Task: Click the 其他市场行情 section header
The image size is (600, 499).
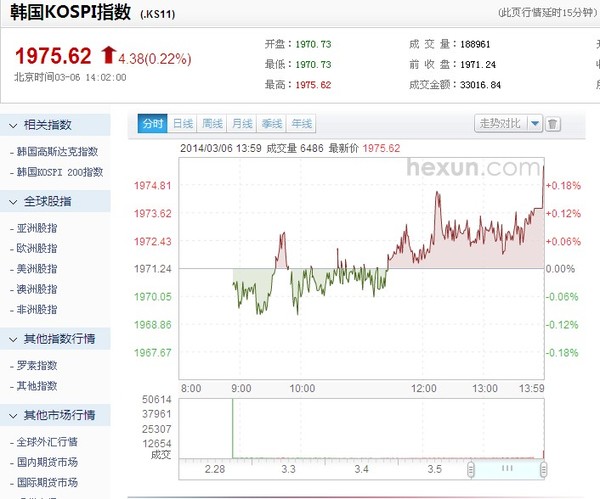Action: pyautogui.click(x=55, y=415)
